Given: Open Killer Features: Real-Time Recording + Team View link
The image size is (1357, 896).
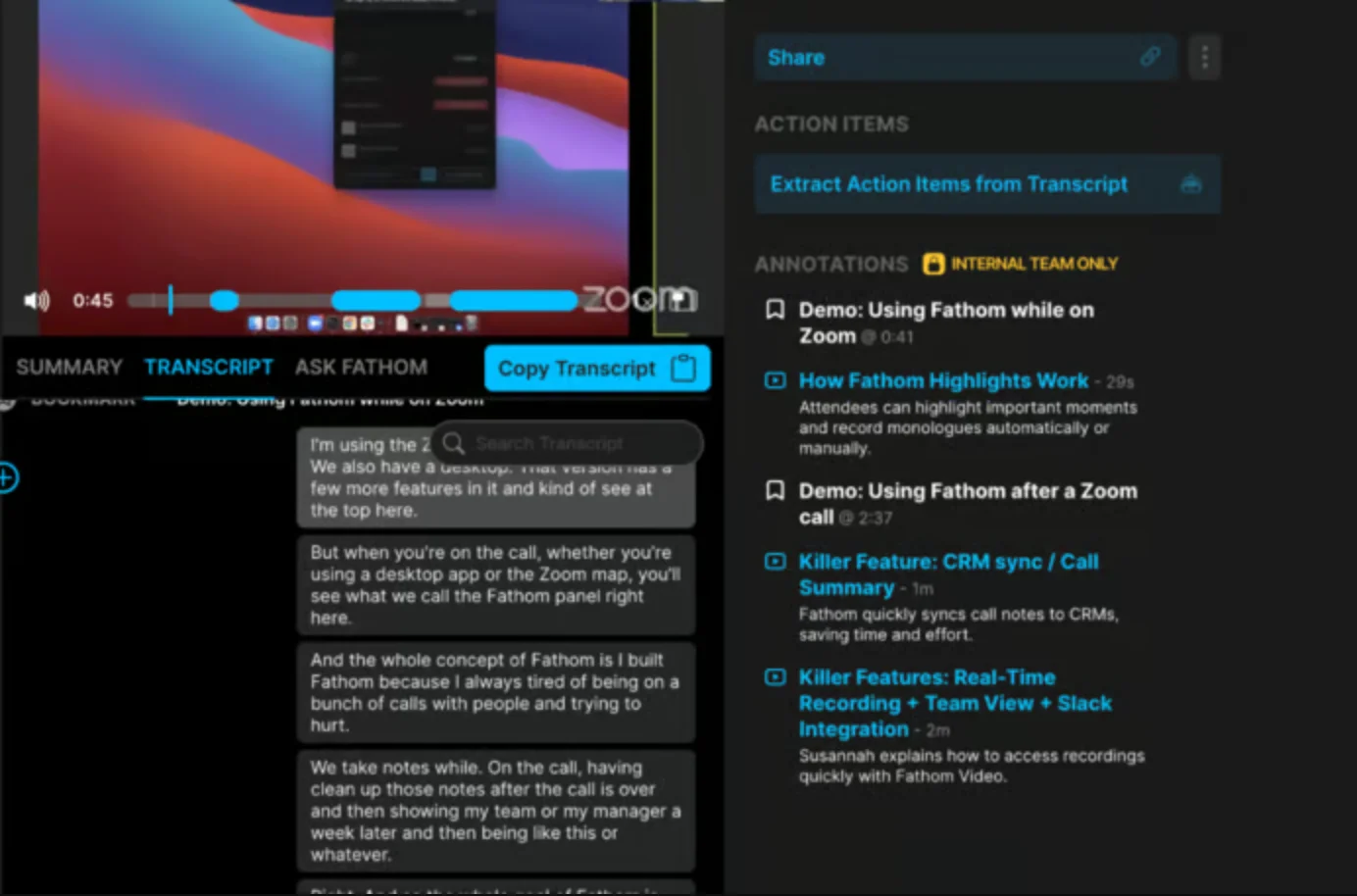Looking at the screenshot, I should pos(955,703).
